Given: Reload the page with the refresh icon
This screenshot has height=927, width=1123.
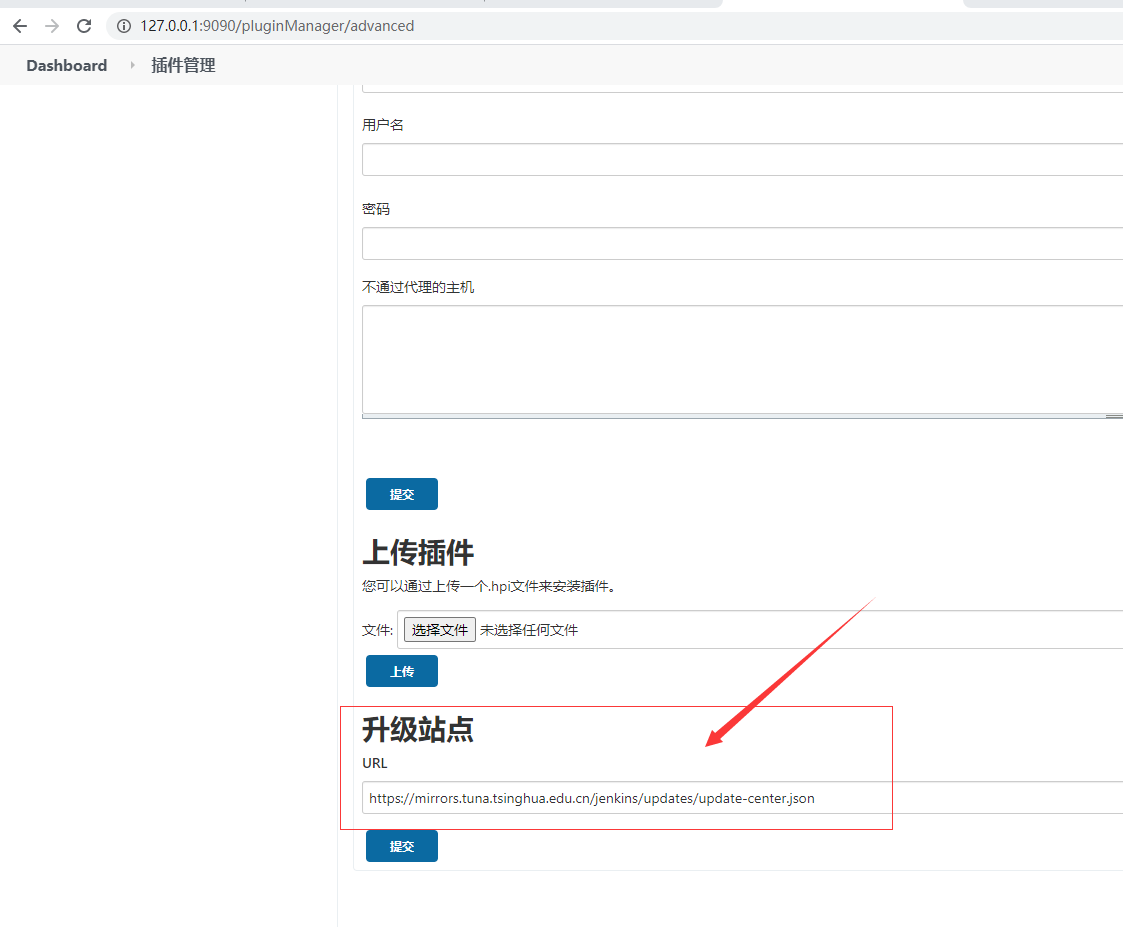Looking at the screenshot, I should point(84,26).
